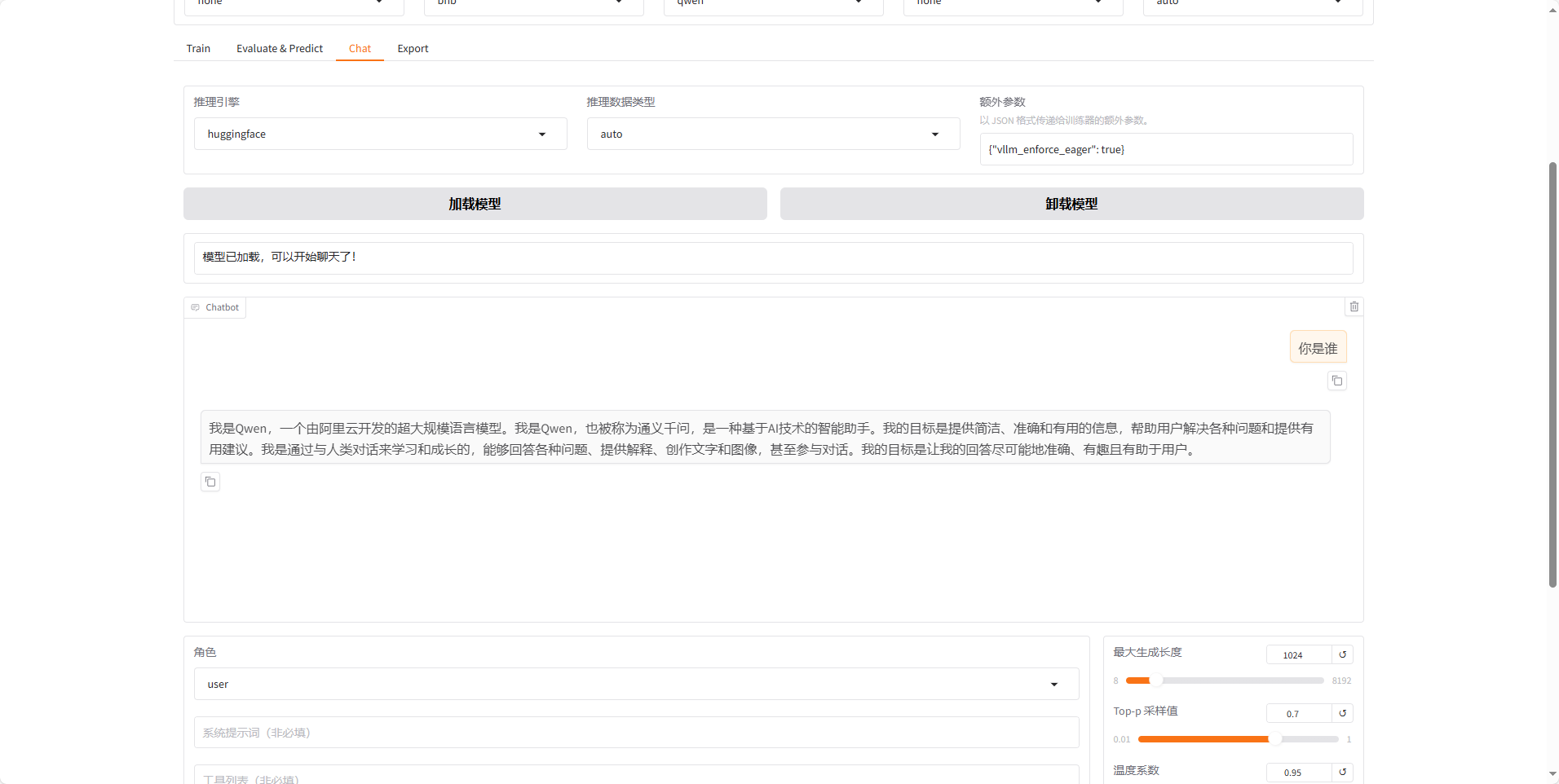Screen dimensions: 1559x784
Task: Copy the user message '你是谁'
Action: (x=1336, y=380)
